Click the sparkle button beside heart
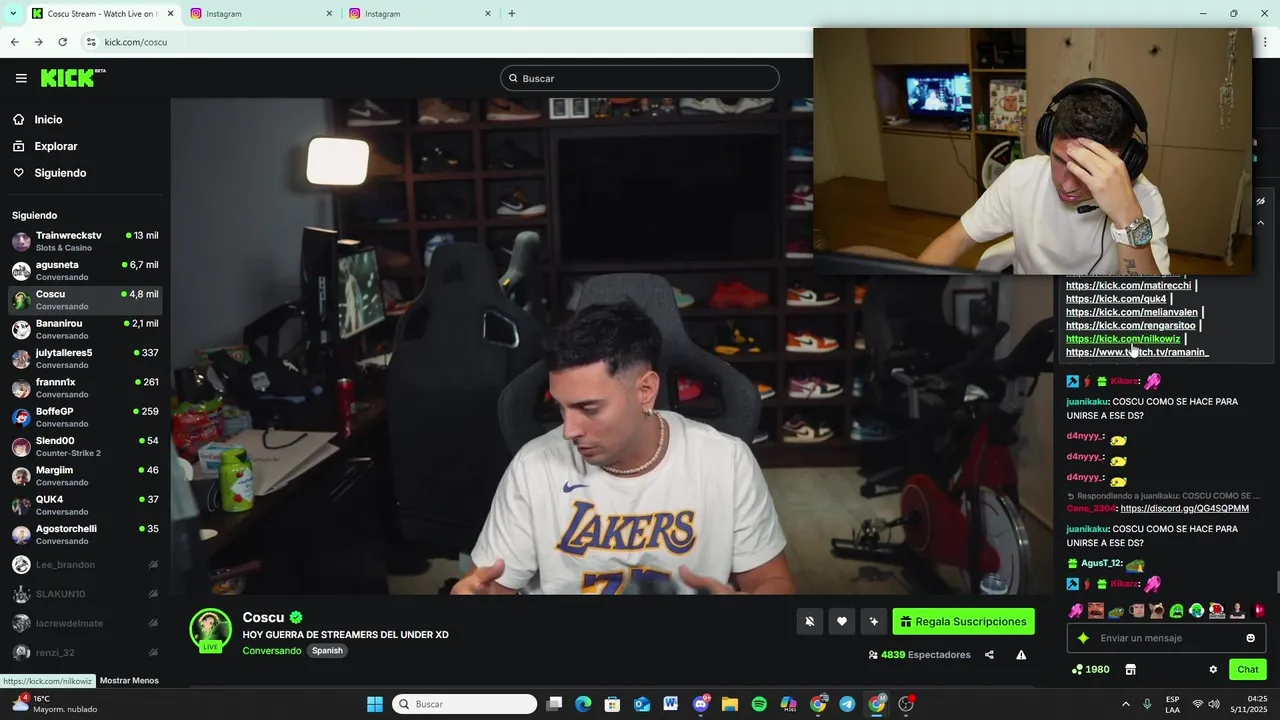Viewport: 1280px width, 720px height. [x=874, y=622]
